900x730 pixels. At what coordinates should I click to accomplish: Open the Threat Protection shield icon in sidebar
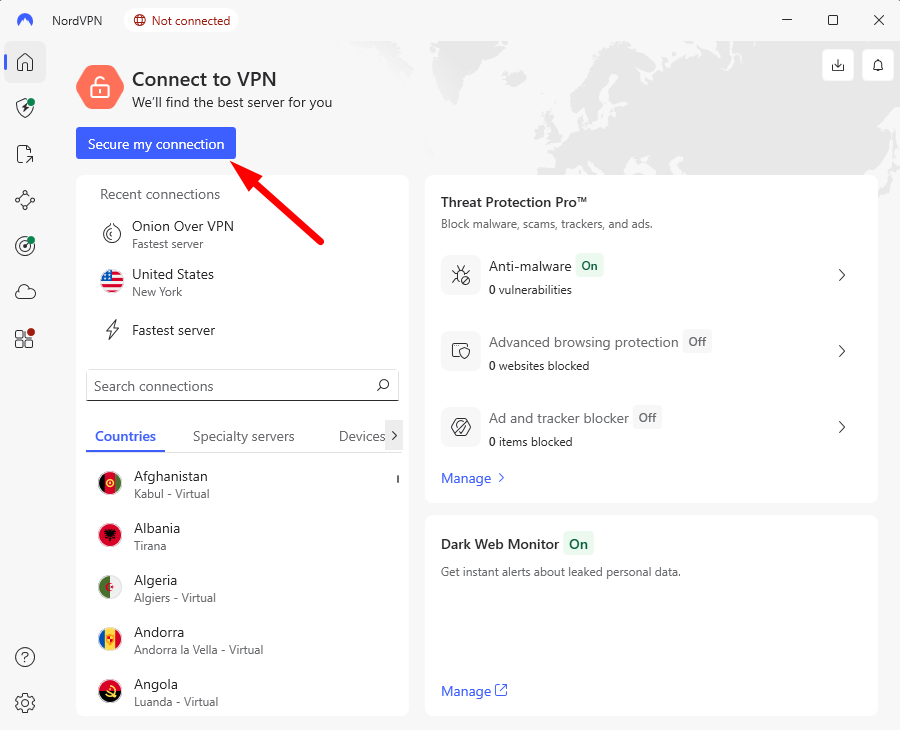pos(25,108)
